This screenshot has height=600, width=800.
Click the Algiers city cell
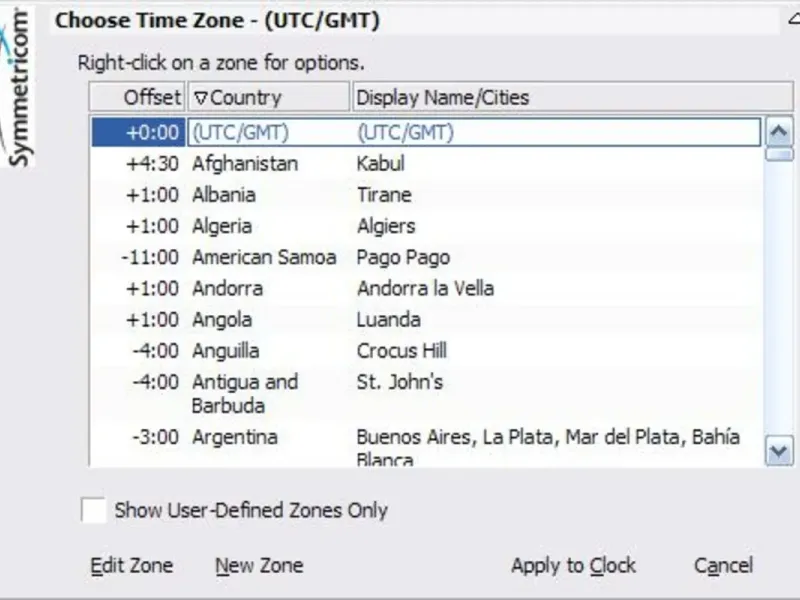point(386,226)
